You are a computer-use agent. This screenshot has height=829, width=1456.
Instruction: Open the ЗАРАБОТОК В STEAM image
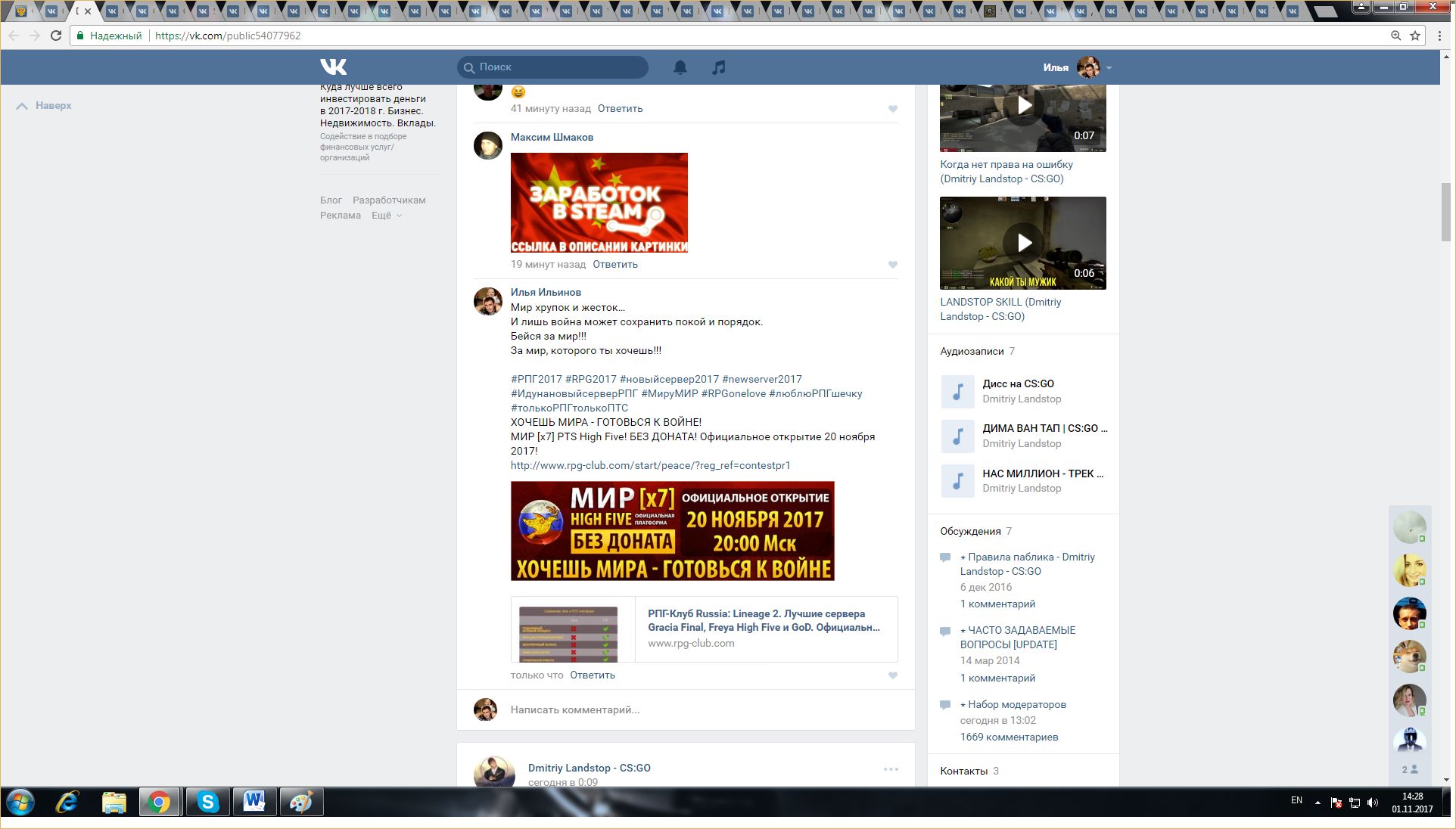pyautogui.click(x=599, y=203)
